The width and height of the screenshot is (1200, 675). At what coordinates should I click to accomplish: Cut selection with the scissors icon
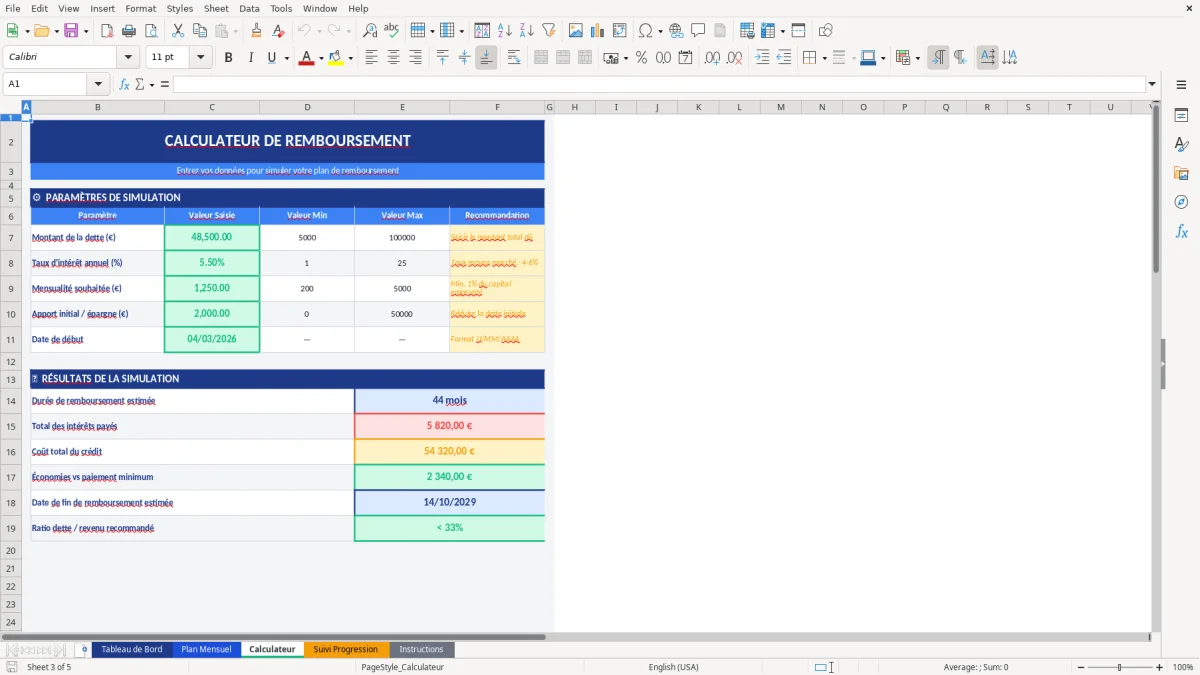(x=177, y=30)
